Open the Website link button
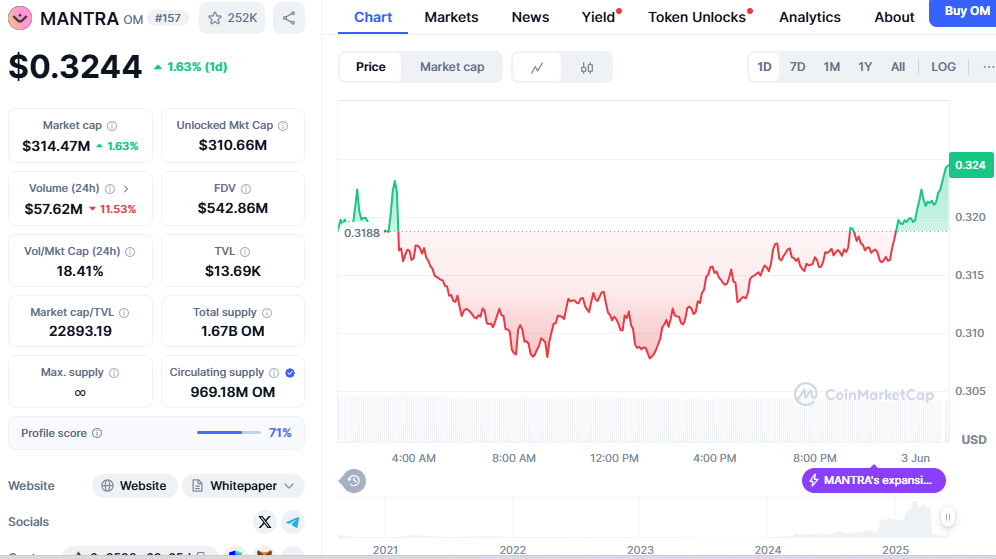This screenshot has width=996, height=559. [x=135, y=486]
